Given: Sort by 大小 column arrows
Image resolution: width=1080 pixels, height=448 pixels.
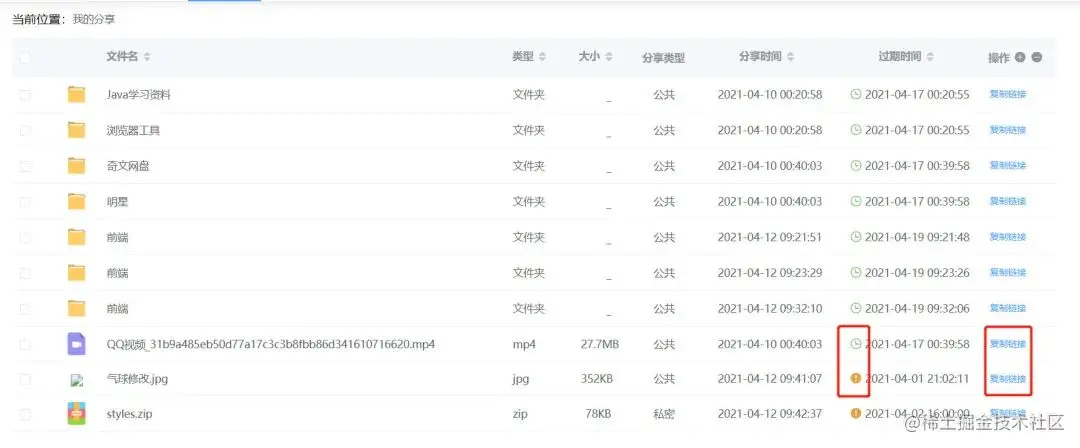Looking at the screenshot, I should pyautogui.click(x=608, y=57).
